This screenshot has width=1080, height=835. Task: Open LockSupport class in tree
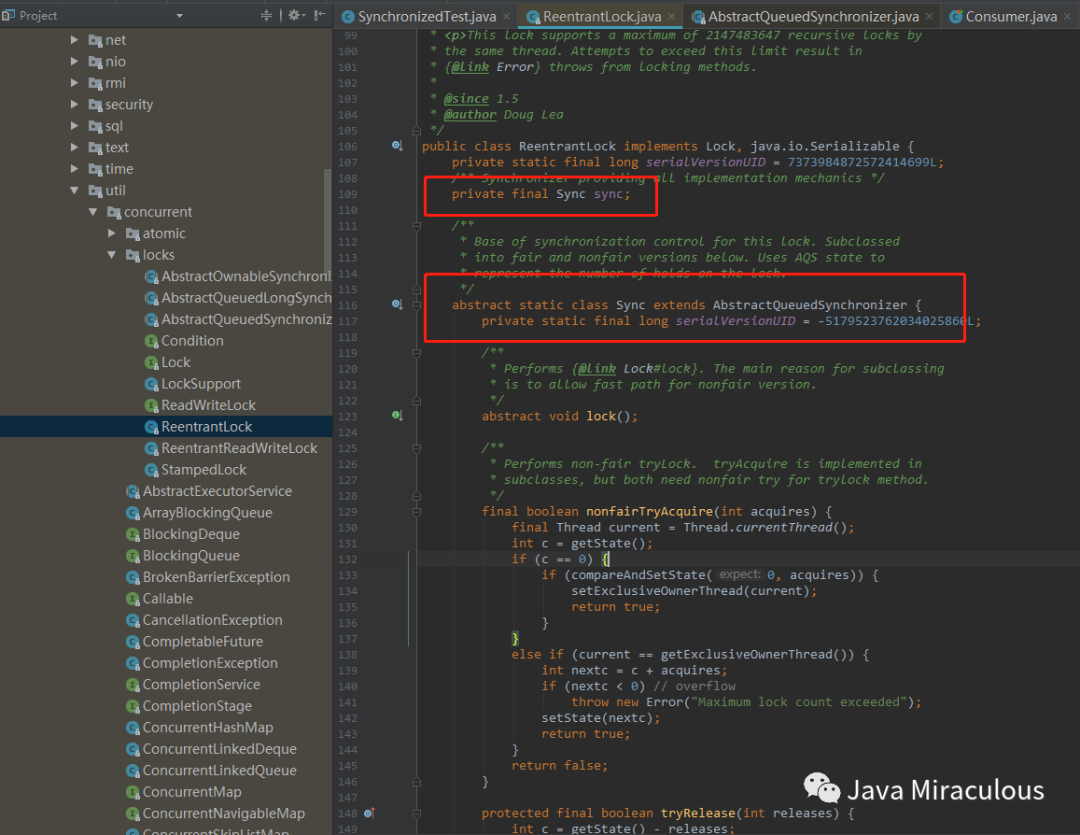click(192, 383)
